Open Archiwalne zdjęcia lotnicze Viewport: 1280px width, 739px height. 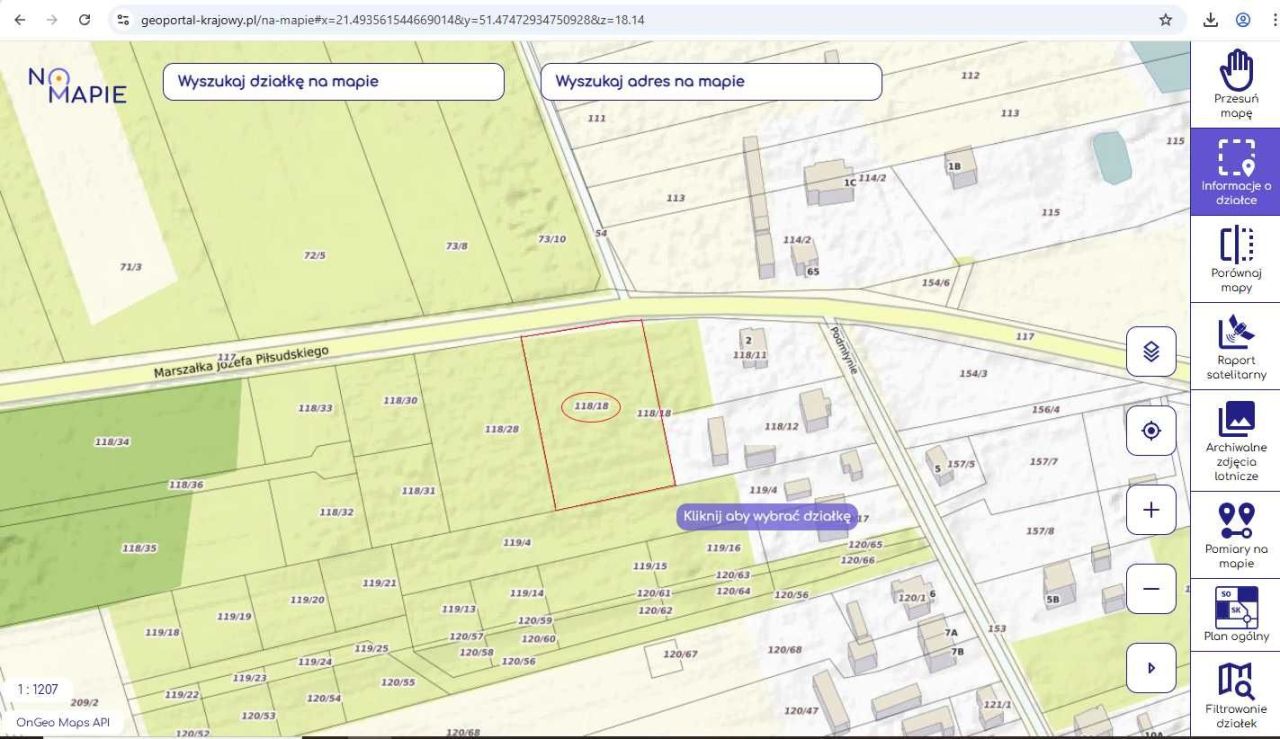(1236, 440)
